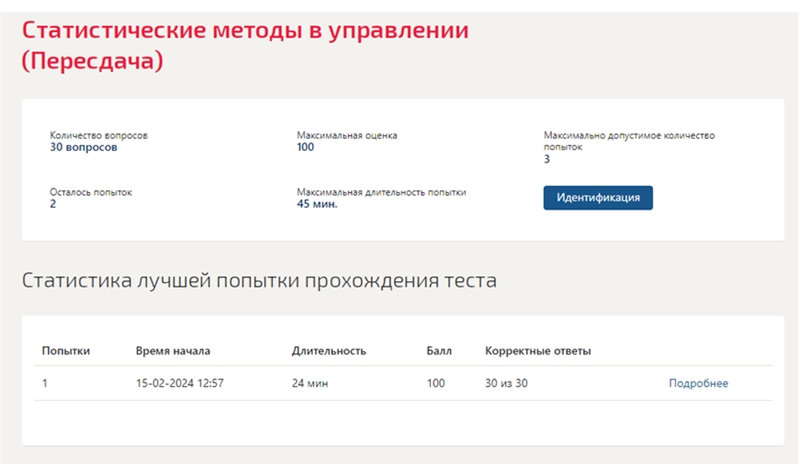Select the 45 мин. duration value

pos(317,204)
